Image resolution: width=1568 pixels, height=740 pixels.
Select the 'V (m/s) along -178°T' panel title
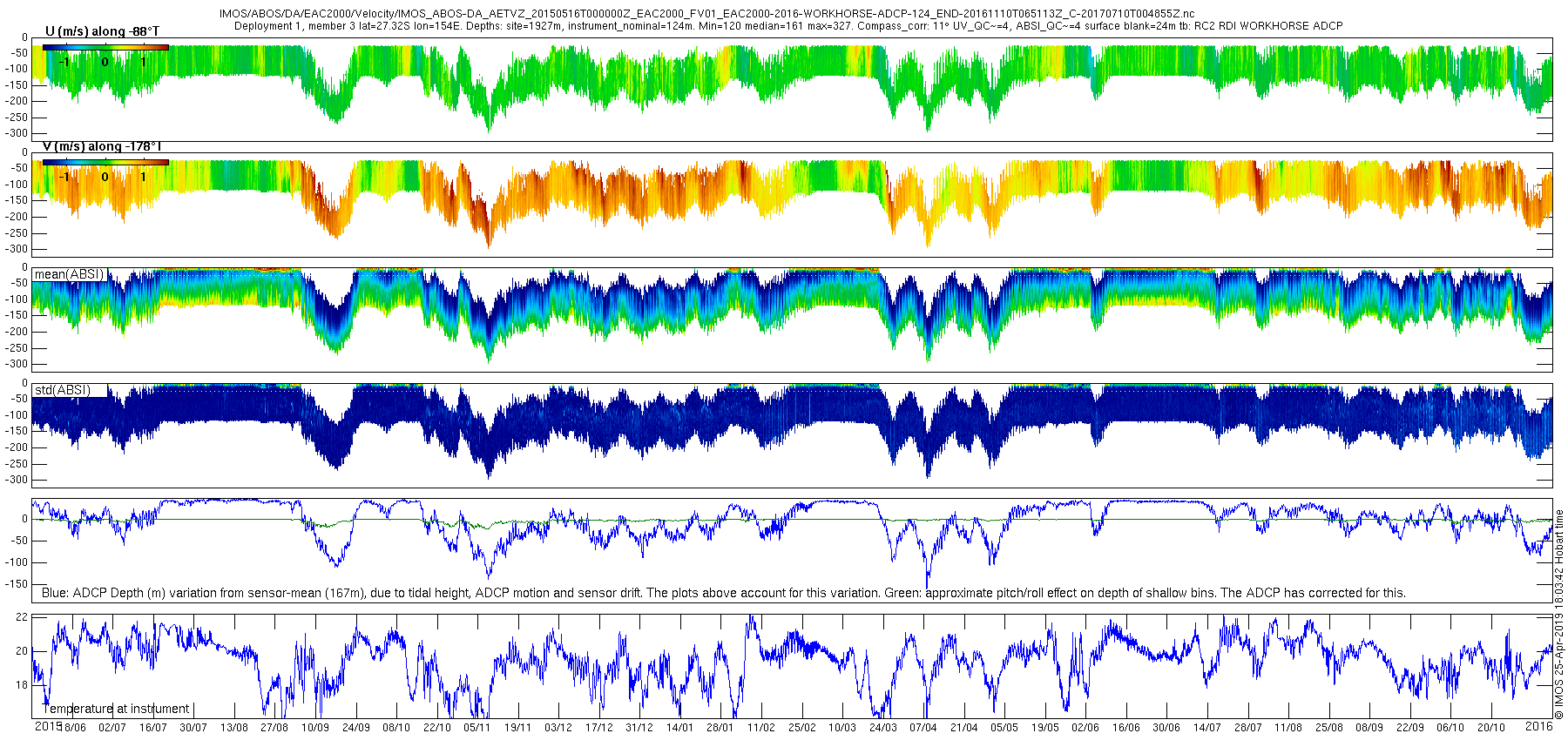click(102, 146)
